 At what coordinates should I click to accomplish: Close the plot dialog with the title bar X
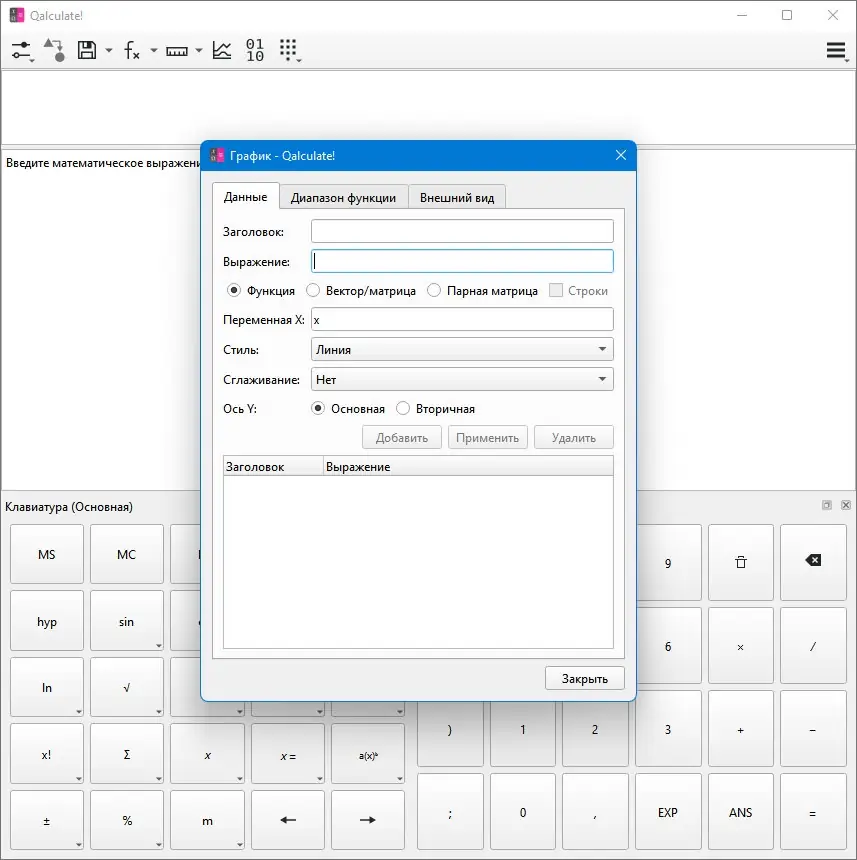(621, 155)
